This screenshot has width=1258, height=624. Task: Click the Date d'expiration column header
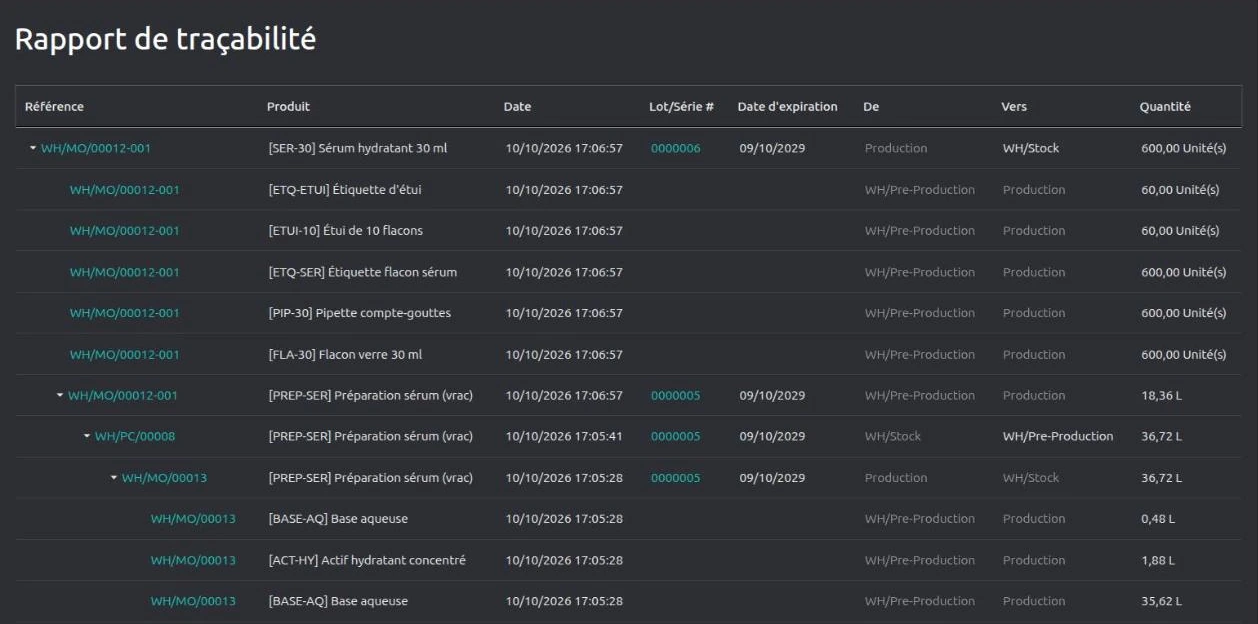(788, 107)
